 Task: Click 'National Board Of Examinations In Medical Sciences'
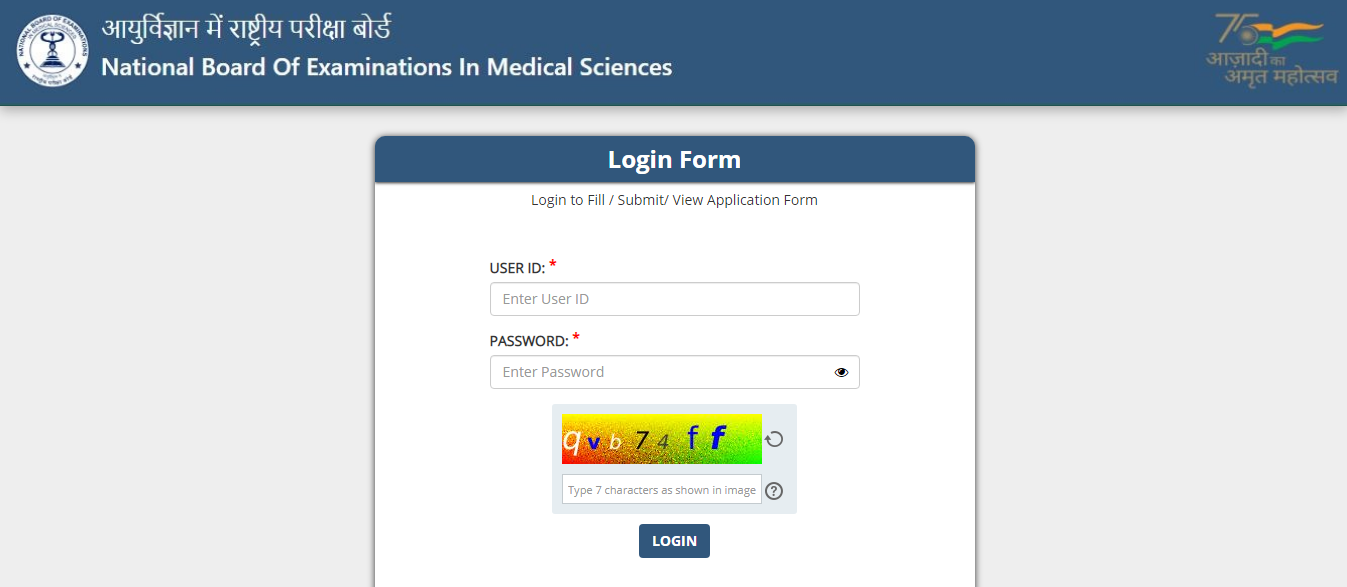[387, 68]
